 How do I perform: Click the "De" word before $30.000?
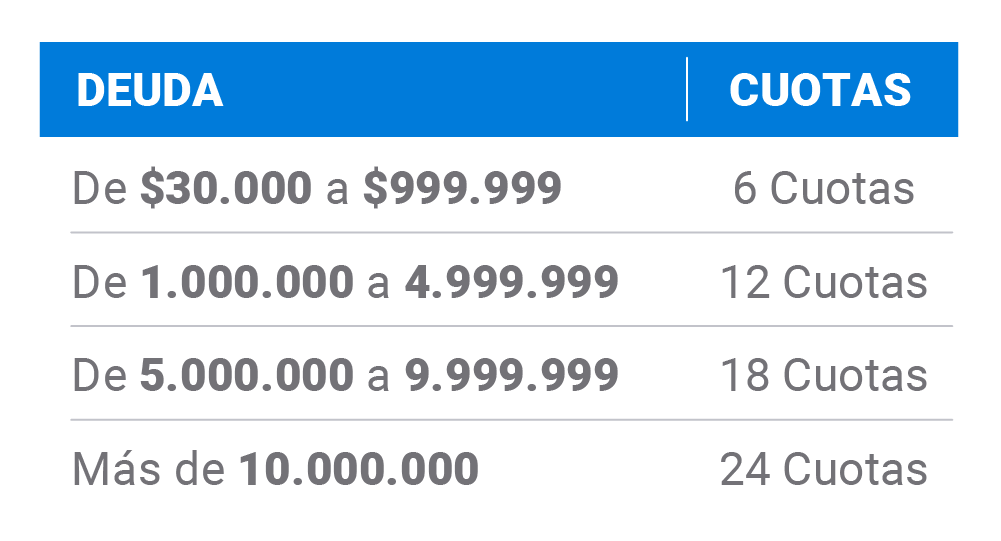[x=99, y=189]
